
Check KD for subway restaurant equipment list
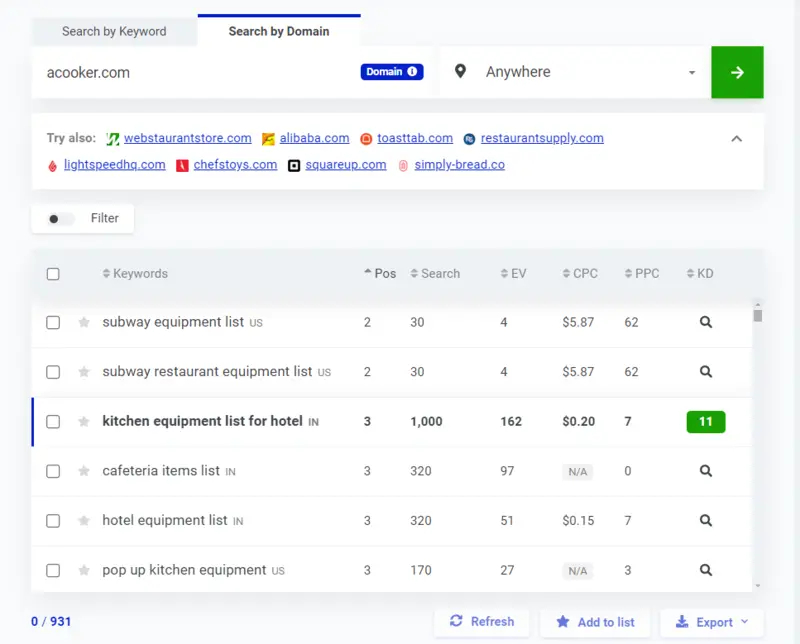click(x=706, y=371)
